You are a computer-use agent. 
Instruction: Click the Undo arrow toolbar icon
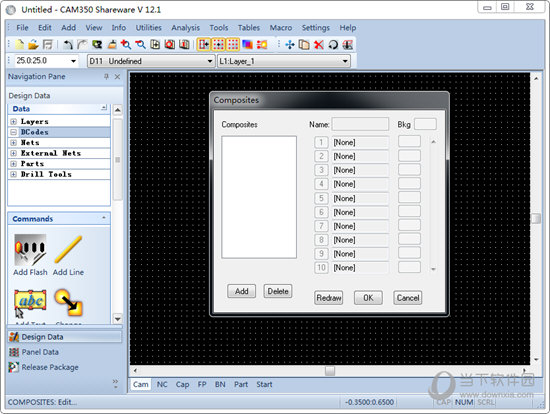[68, 45]
